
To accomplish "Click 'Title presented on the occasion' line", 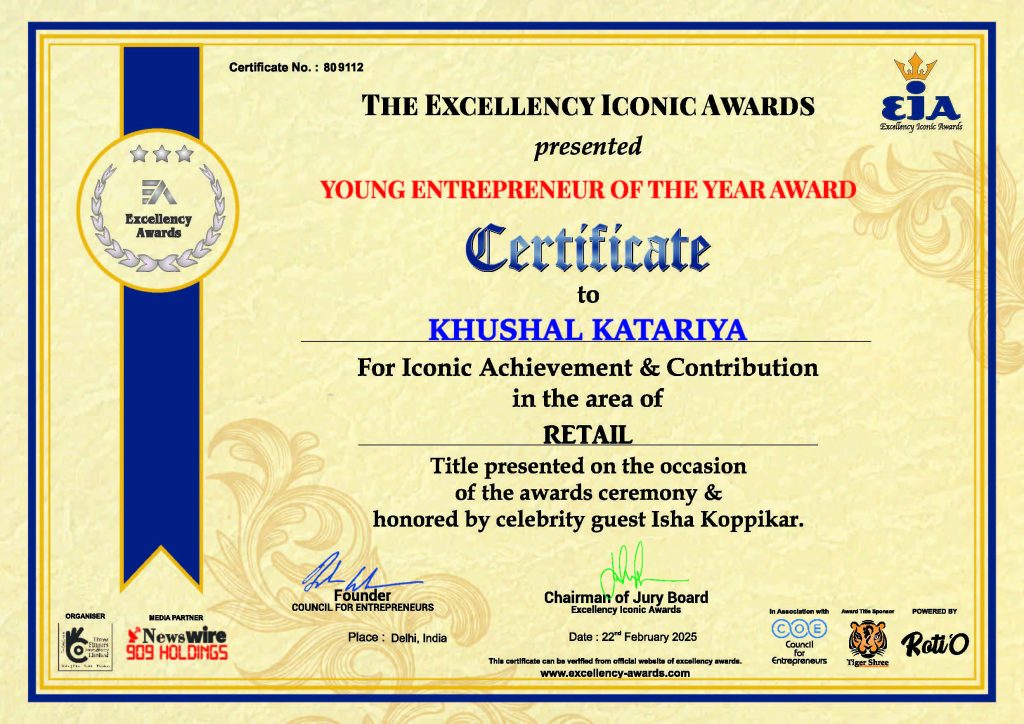I will click(x=588, y=466).
